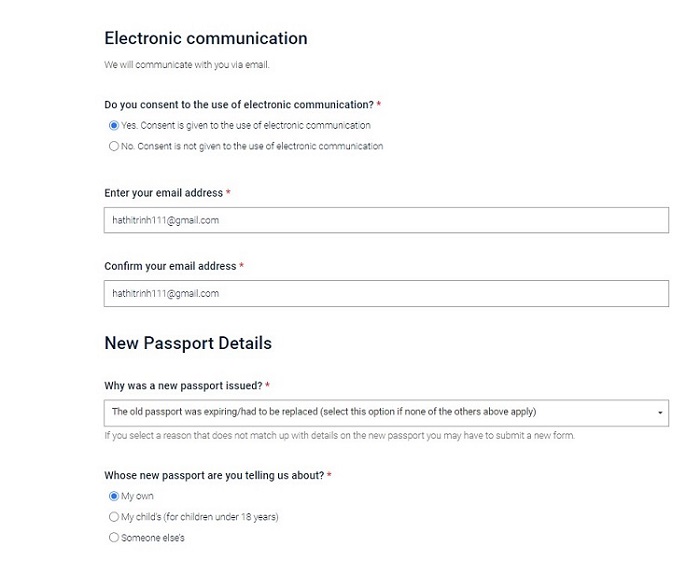Select the Someone else's passport radio

tap(113, 538)
